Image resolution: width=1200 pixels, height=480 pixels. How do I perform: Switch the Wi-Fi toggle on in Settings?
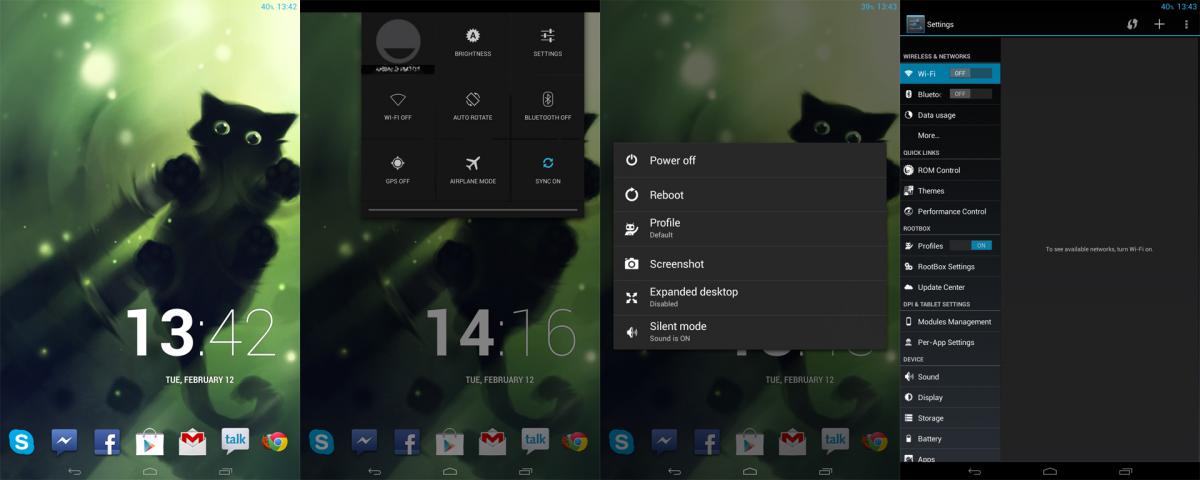(970, 73)
